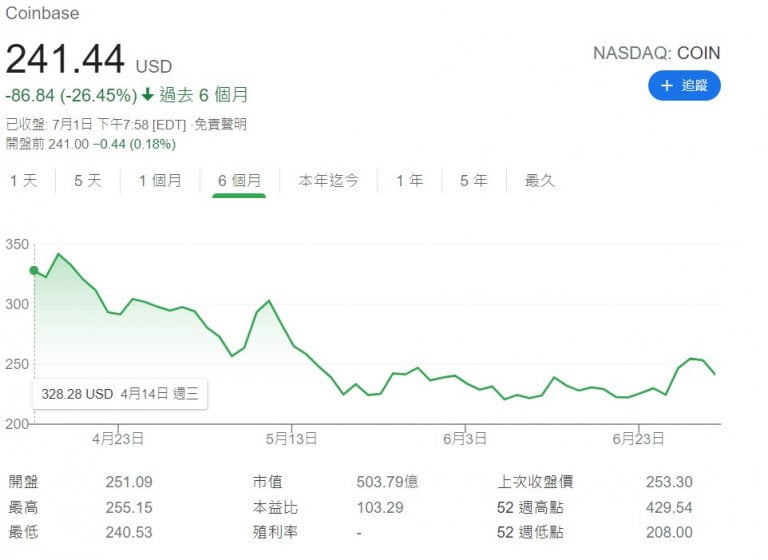Select the 5 年 range tab
The width and height of the screenshot is (768, 560).
474,181
